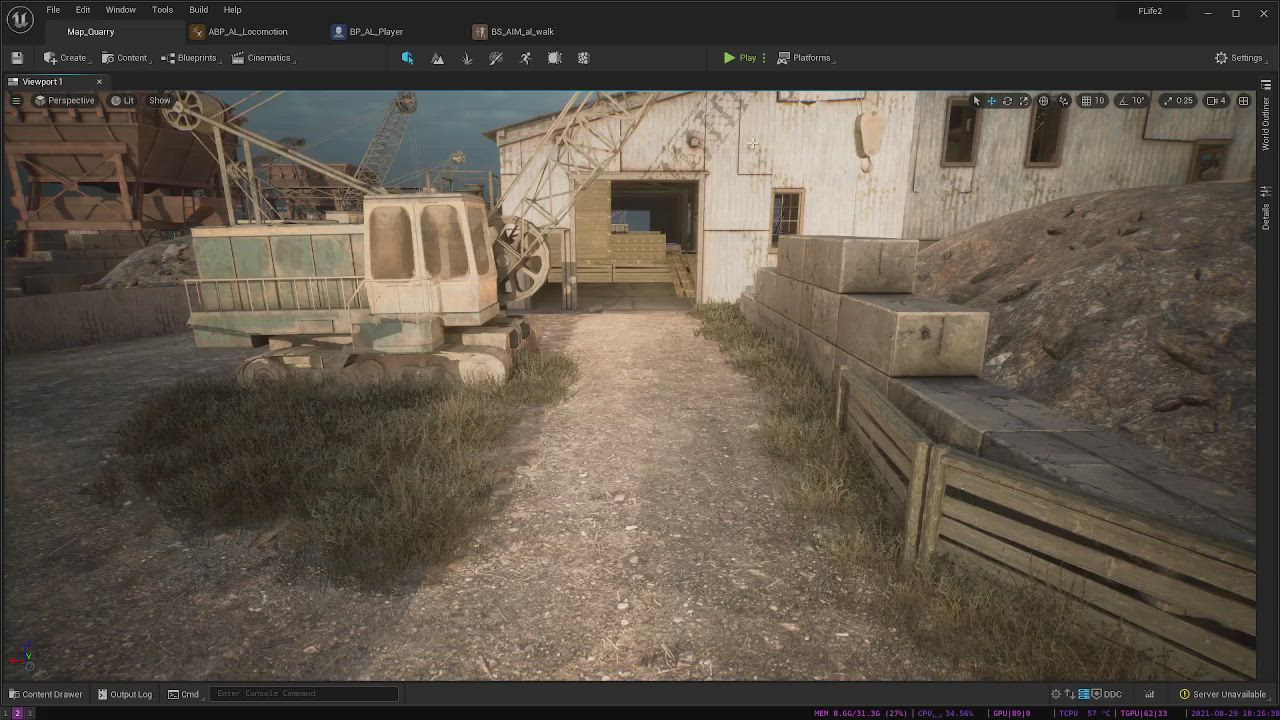Viewport: 1280px width, 720px height.
Task: Adjust camera speed setting 4
Action: click(1216, 101)
